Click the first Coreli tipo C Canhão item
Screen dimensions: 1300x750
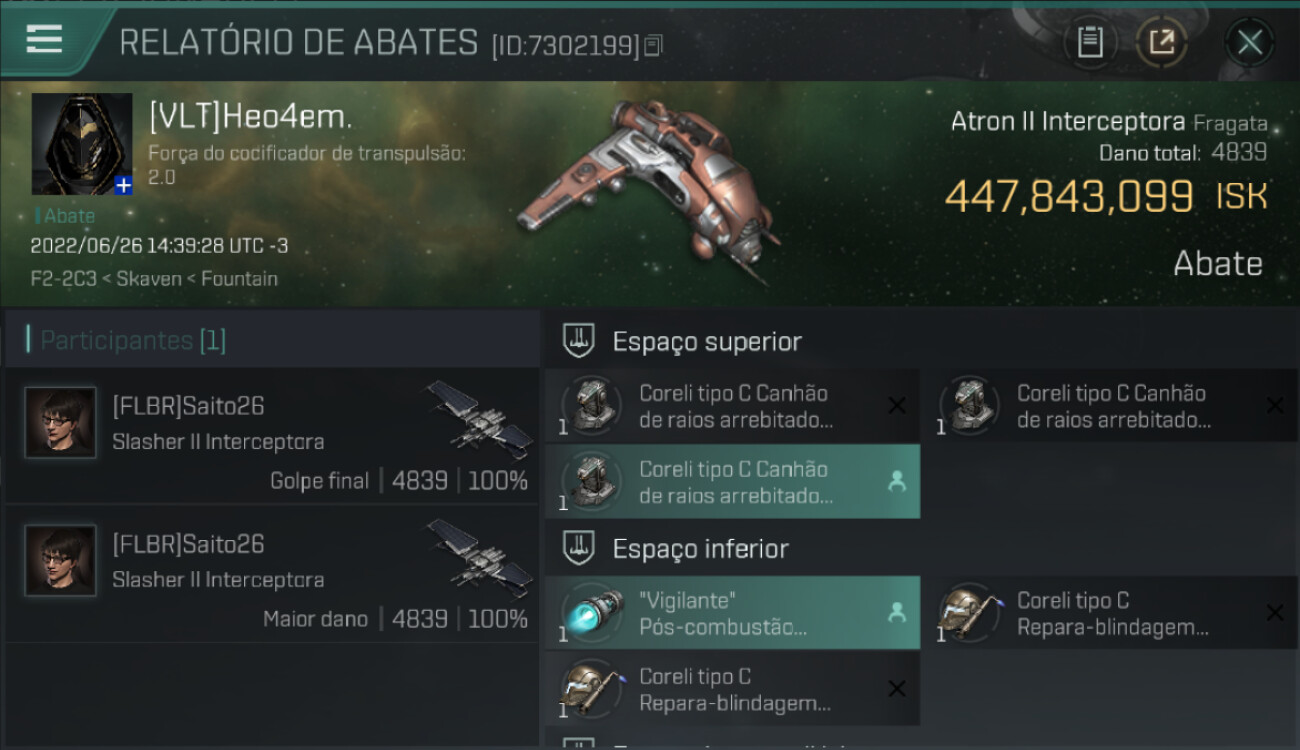click(733, 406)
